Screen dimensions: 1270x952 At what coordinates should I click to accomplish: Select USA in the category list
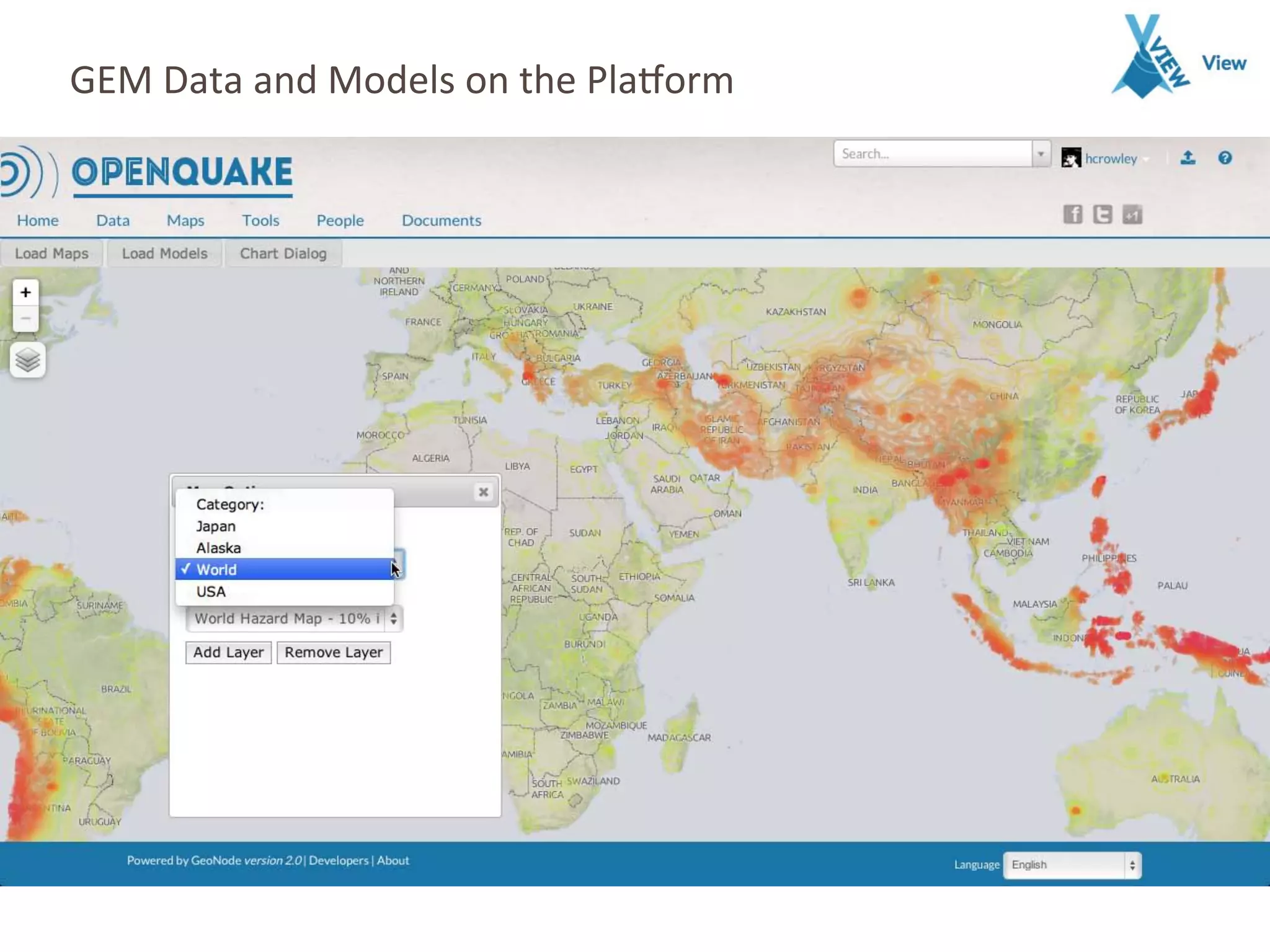point(285,591)
